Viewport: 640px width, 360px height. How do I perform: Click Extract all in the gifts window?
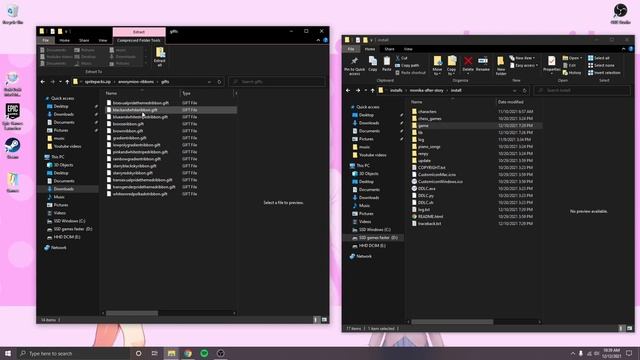pos(160,57)
